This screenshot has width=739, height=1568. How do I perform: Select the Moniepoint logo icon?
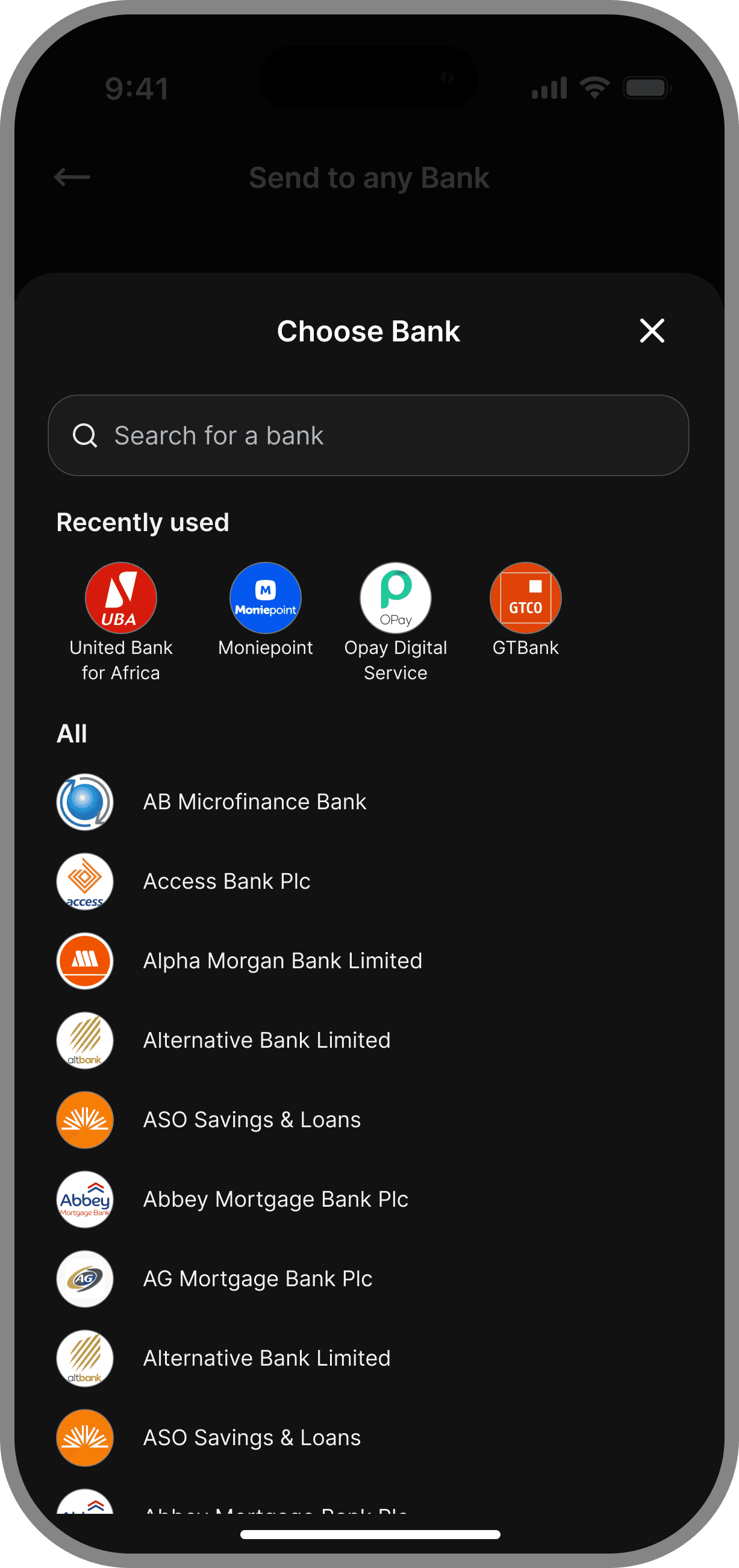click(266, 598)
